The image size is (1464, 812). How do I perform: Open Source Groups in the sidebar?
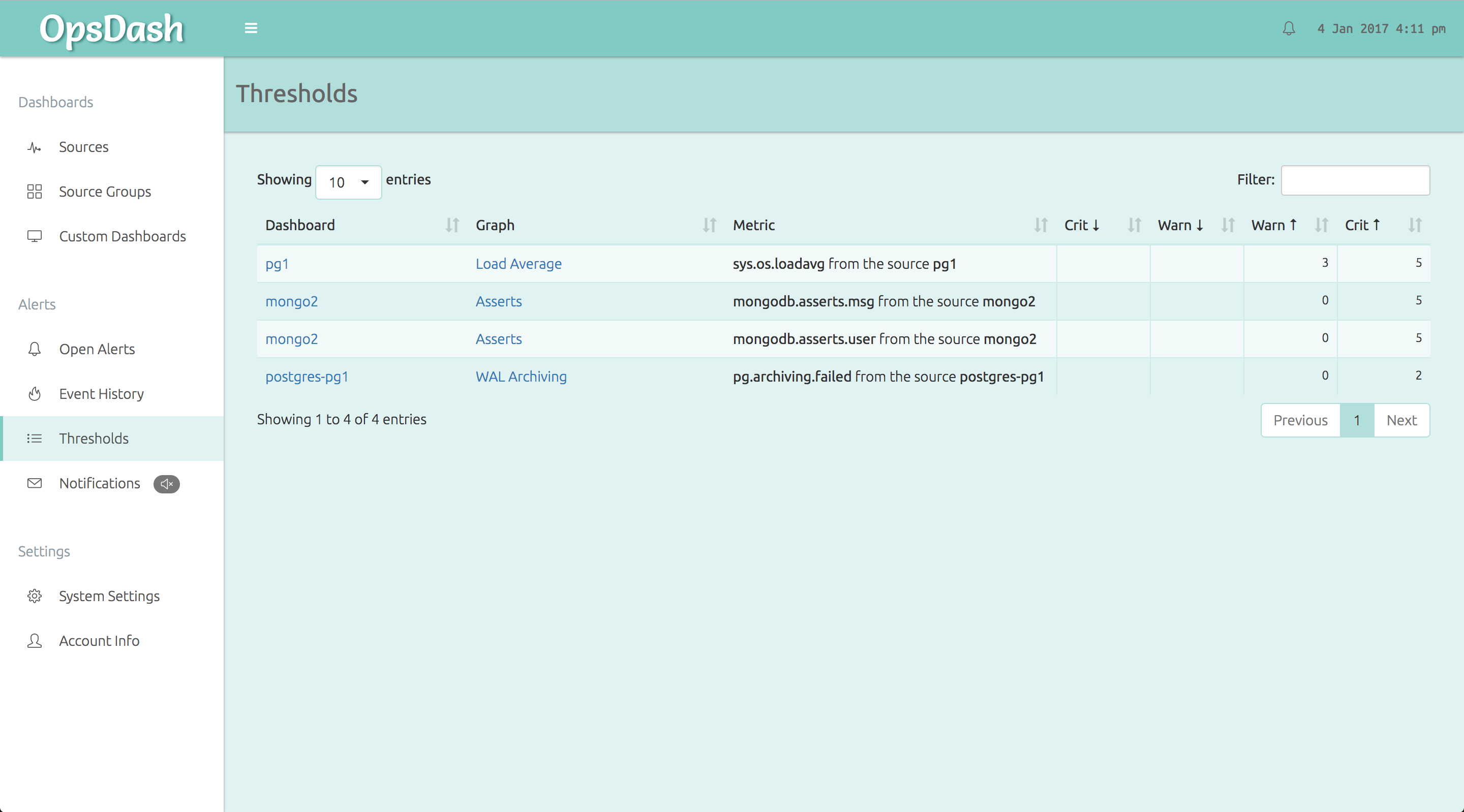pyautogui.click(x=112, y=192)
